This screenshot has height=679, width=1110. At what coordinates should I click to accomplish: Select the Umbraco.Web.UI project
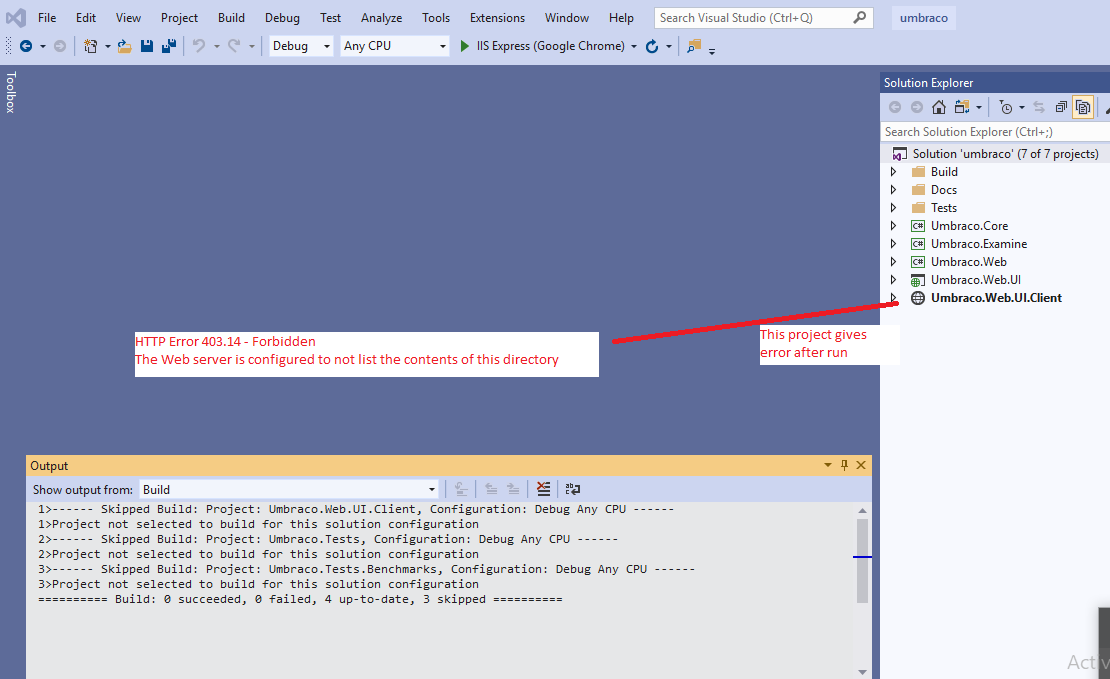pos(975,280)
